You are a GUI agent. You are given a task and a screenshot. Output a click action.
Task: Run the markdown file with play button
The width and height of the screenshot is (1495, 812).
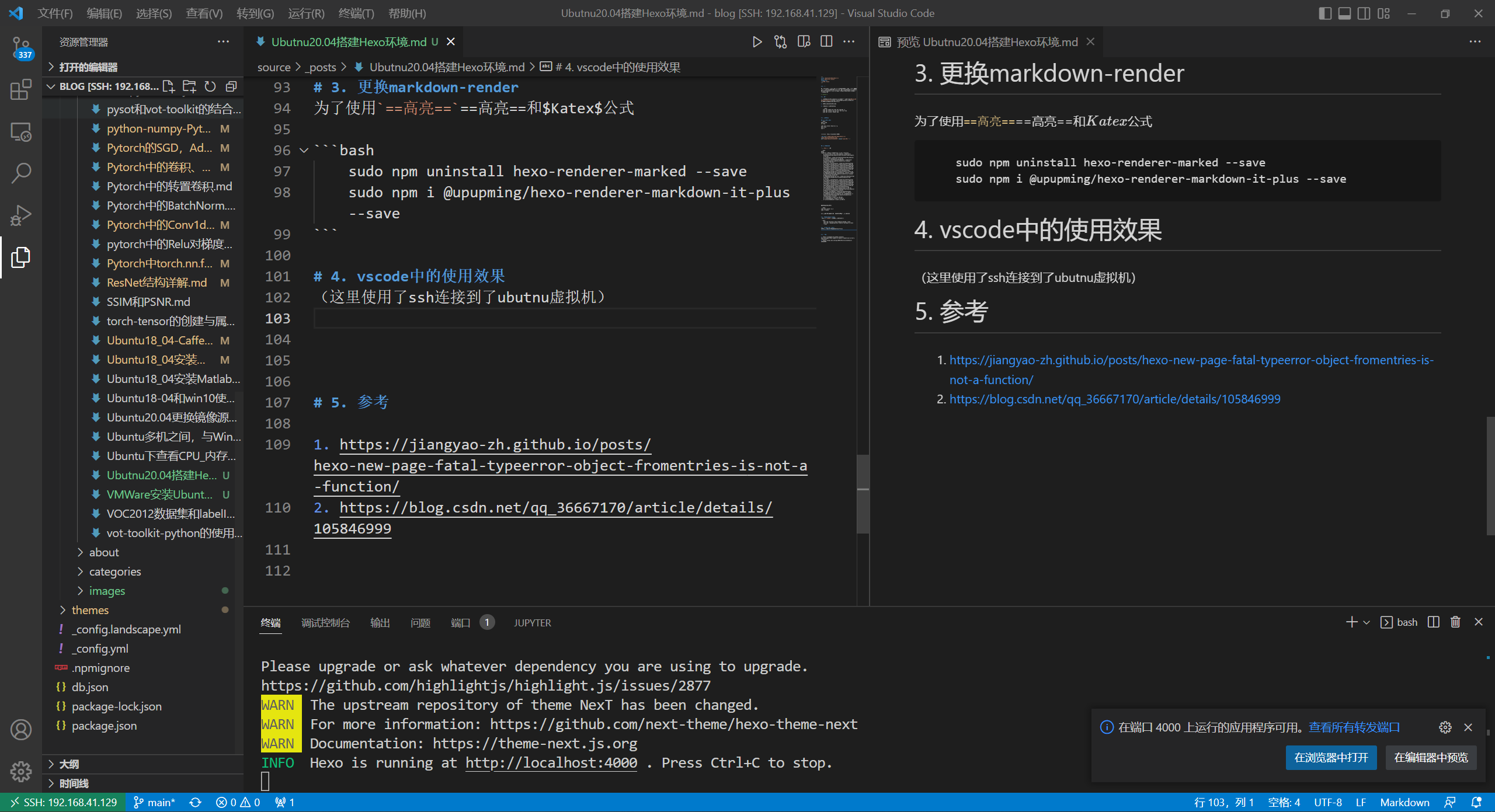click(757, 42)
